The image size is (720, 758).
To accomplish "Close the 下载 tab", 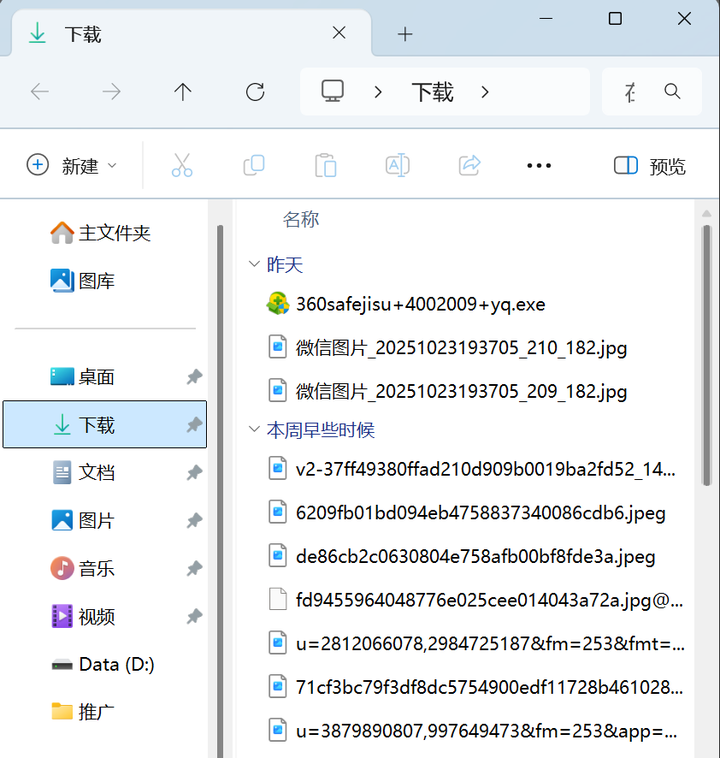I will 339,33.
